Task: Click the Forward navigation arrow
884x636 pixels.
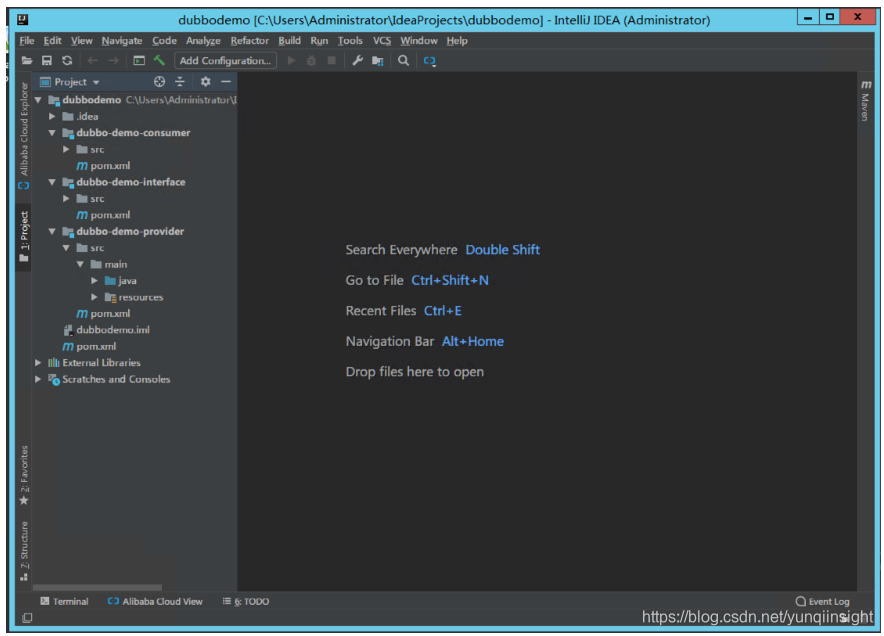Action: 113,61
